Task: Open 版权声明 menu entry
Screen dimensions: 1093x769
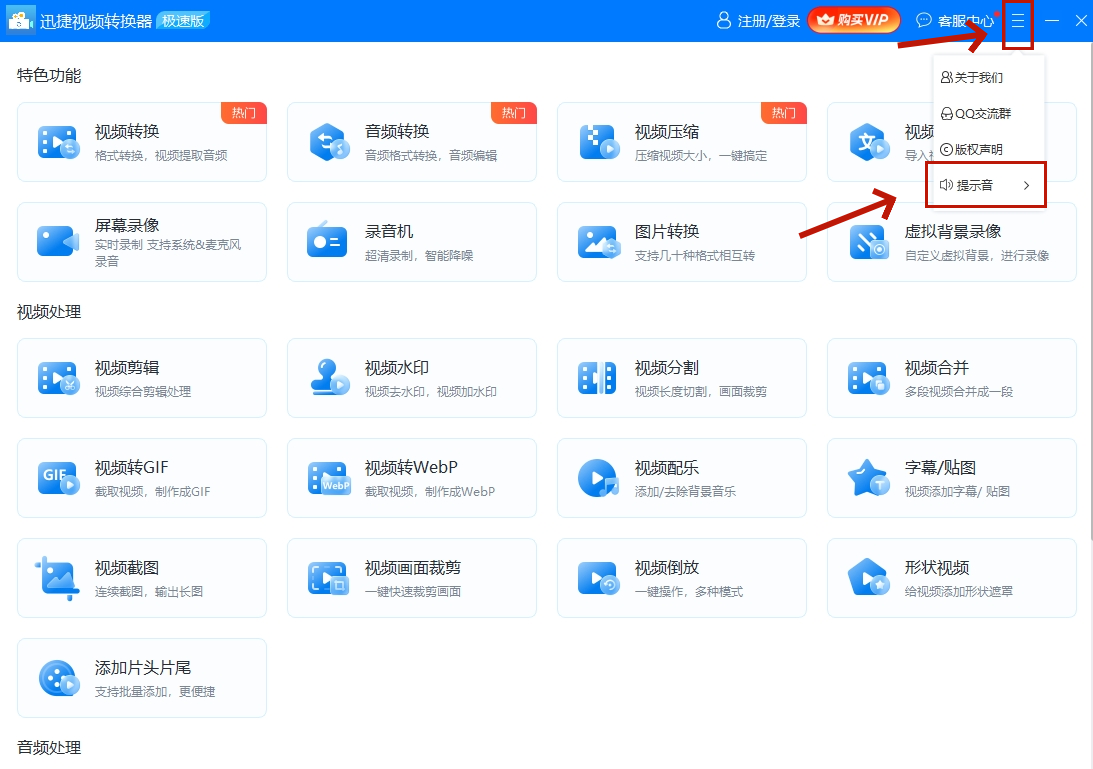Action: click(972, 149)
